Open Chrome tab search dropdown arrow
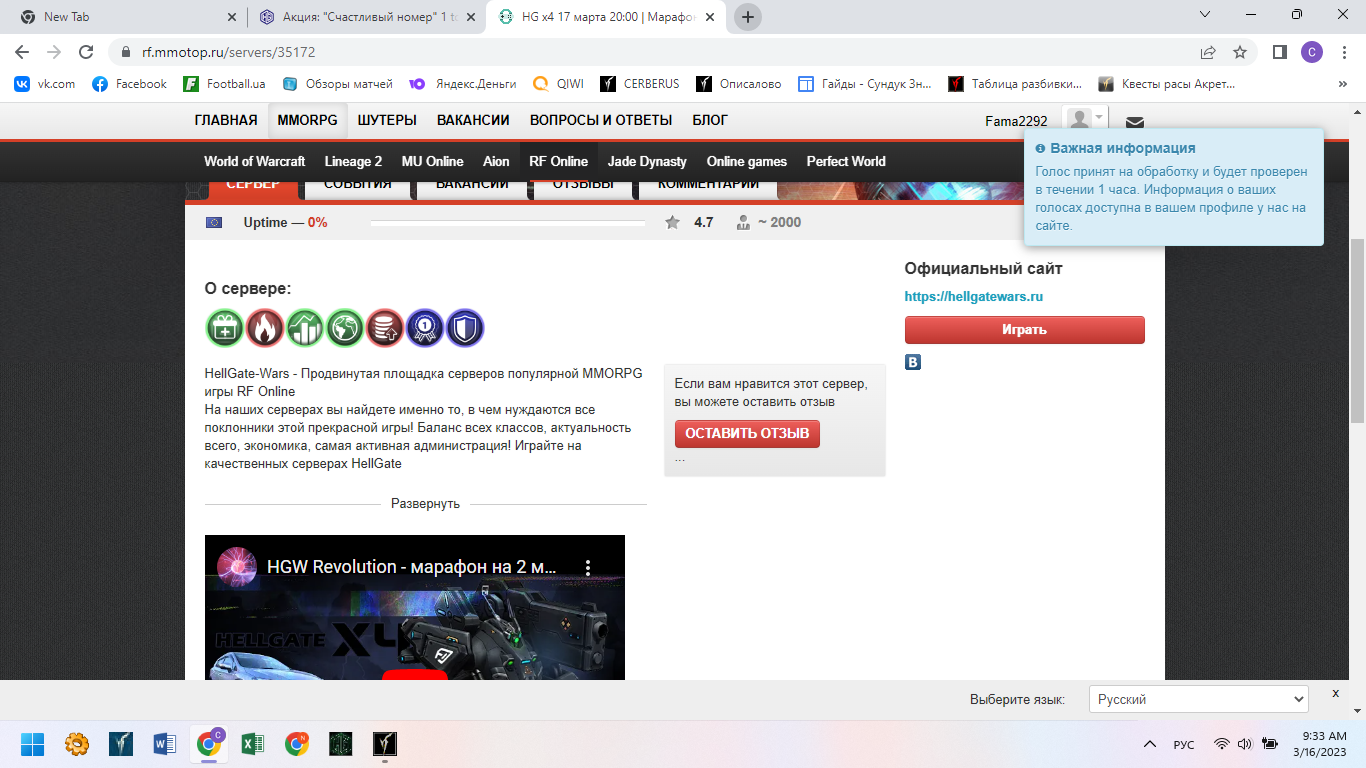The image size is (1366, 768). [x=1206, y=15]
